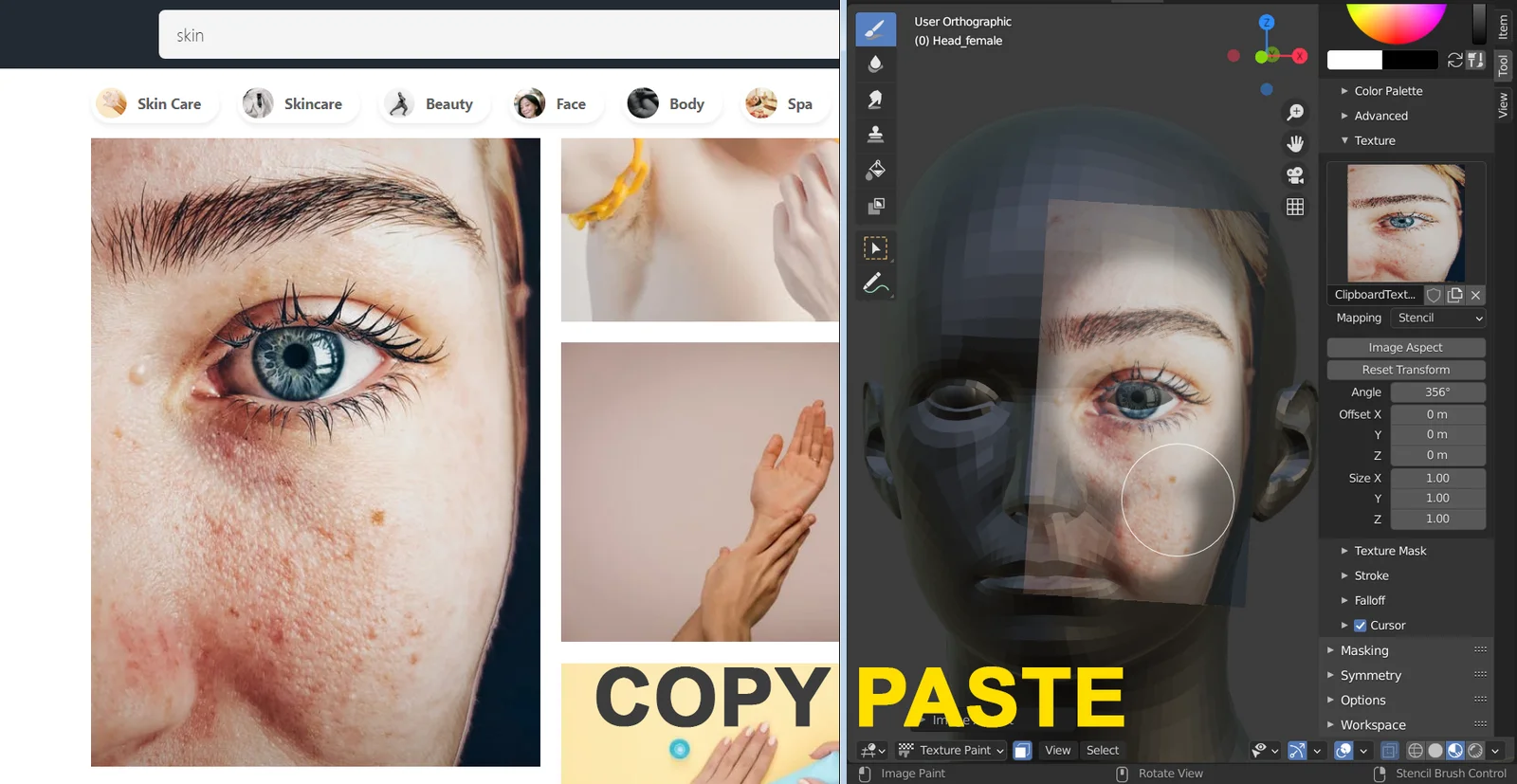Image resolution: width=1517 pixels, height=784 pixels.
Task: Select the Annotate pencil tool
Action: pos(875,283)
